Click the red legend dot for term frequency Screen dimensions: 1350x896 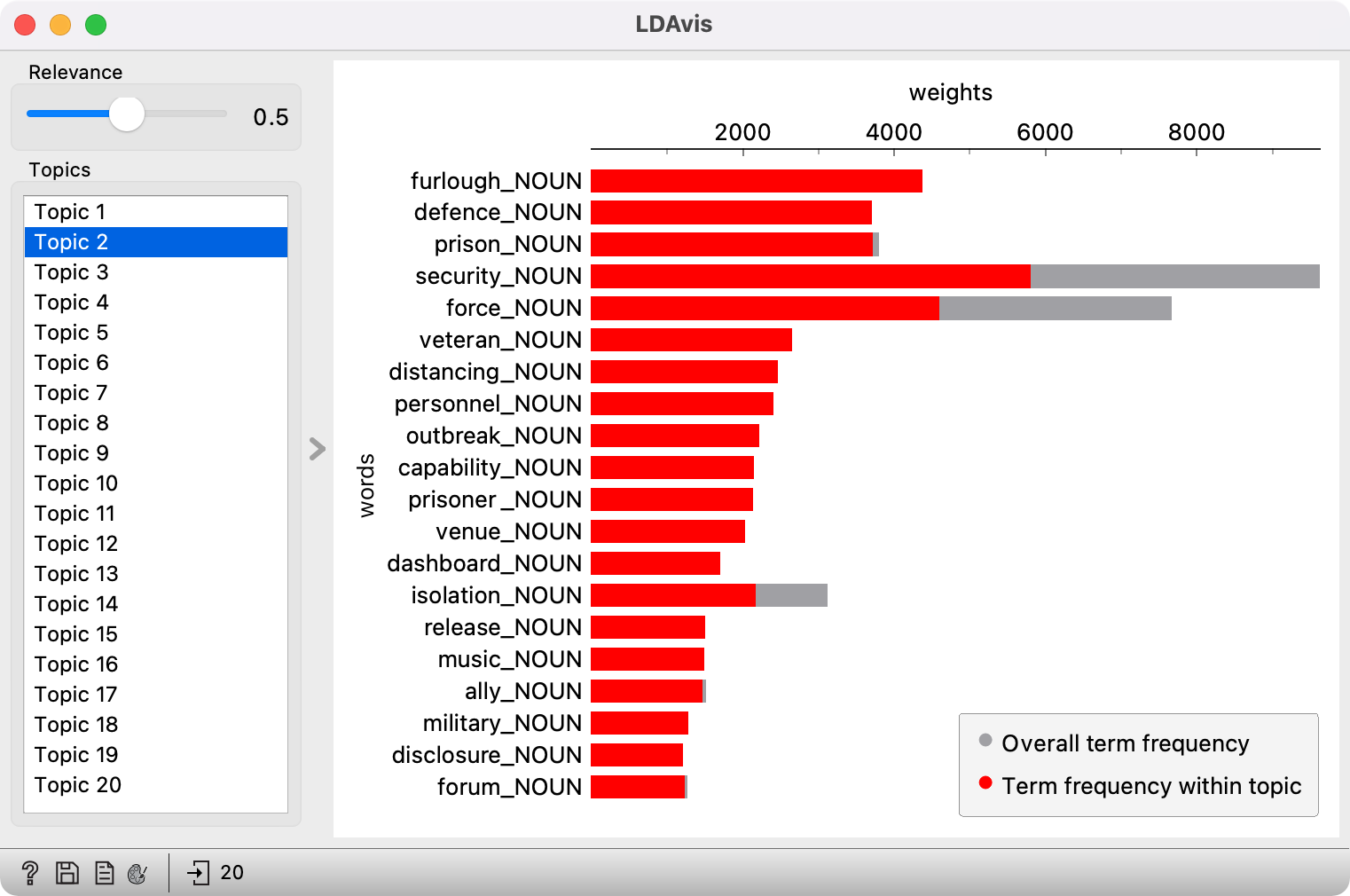[x=985, y=782]
